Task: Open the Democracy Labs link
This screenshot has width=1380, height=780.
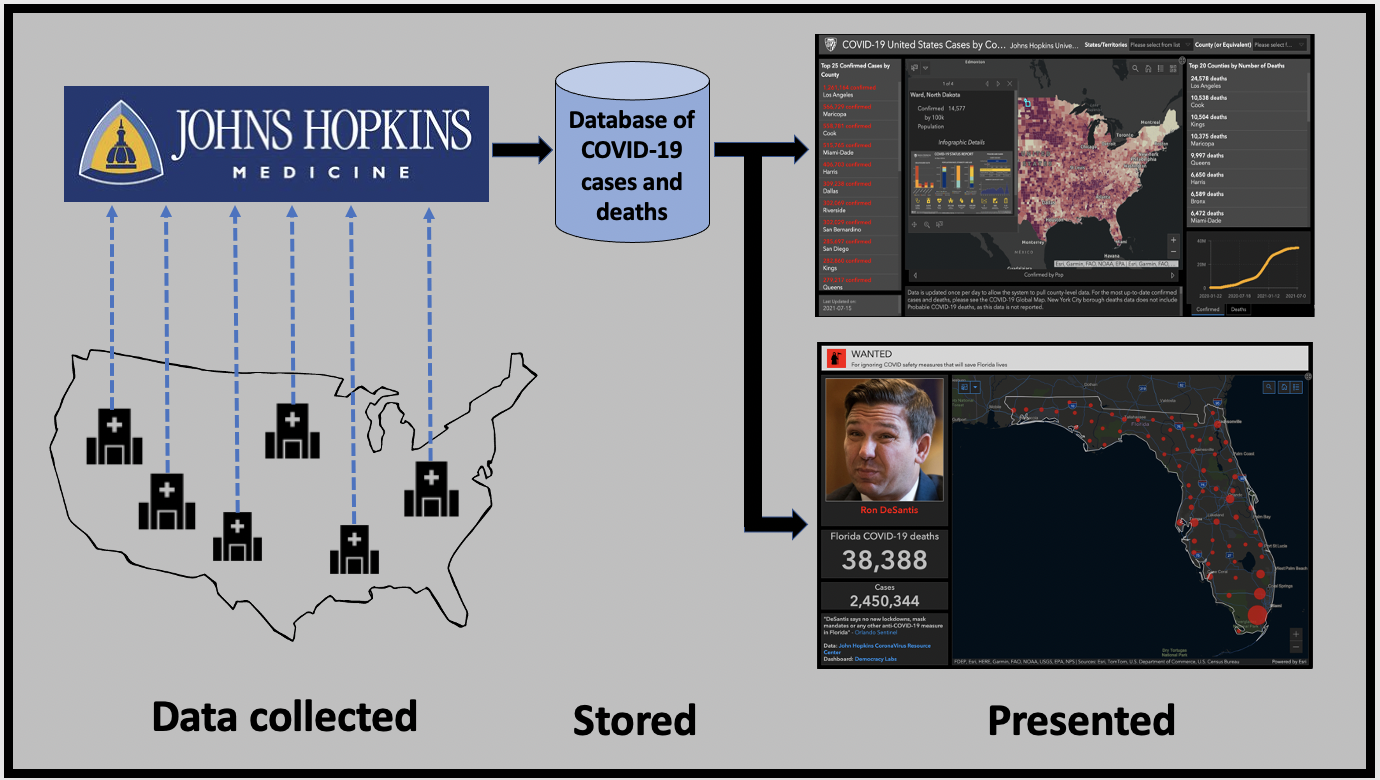Action: coord(876,659)
